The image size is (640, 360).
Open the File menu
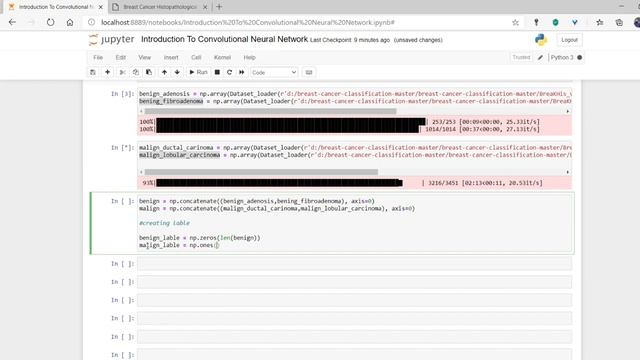98,58
